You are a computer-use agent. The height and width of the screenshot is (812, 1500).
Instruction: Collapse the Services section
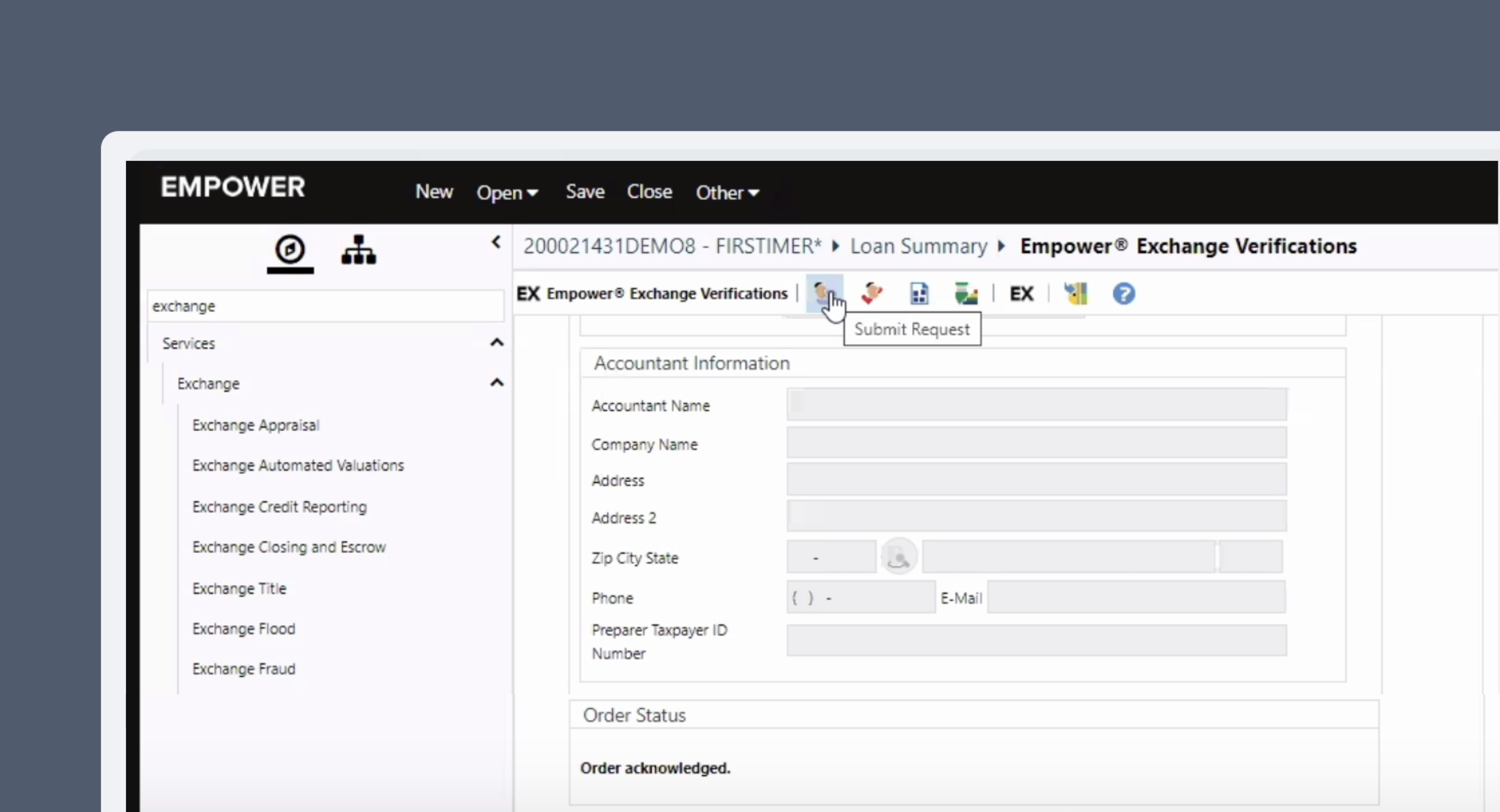click(497, 342)
